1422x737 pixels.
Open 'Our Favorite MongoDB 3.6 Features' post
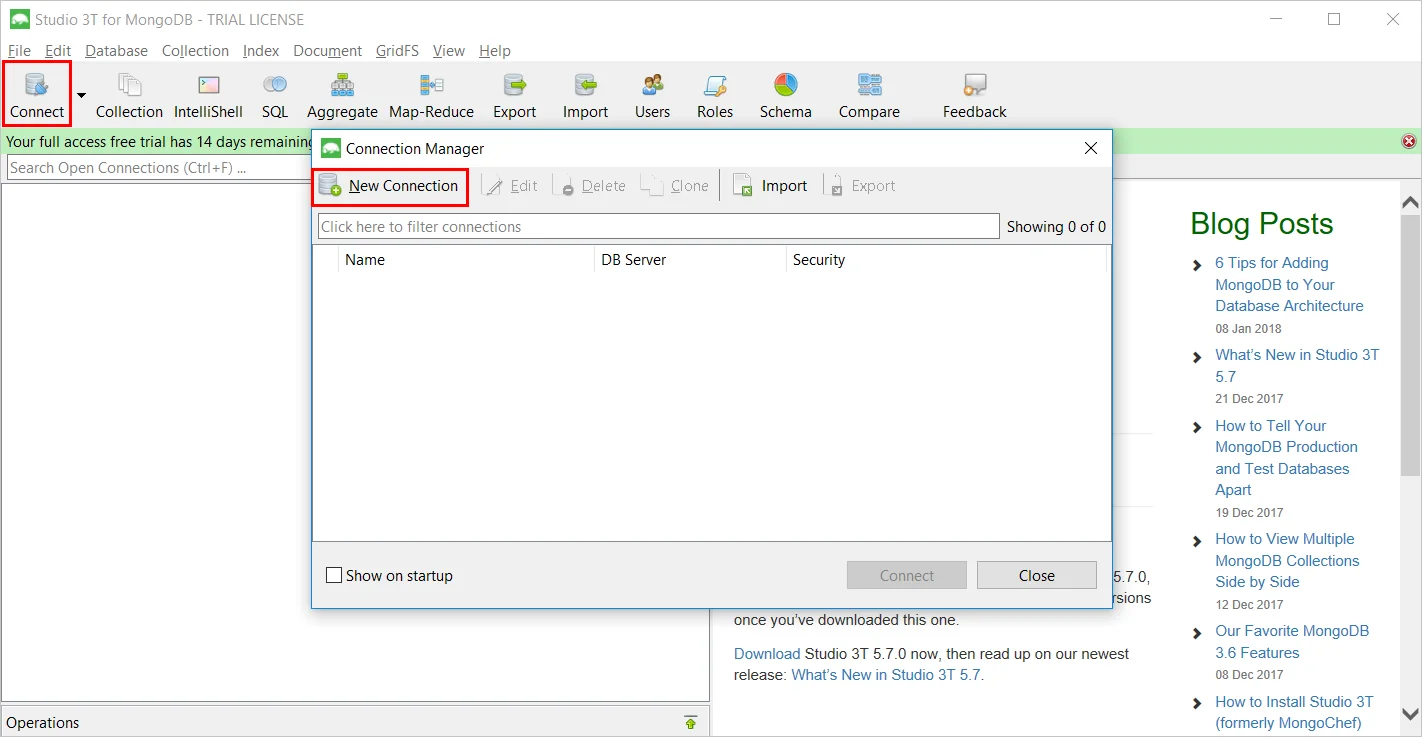coord(1292,642)
